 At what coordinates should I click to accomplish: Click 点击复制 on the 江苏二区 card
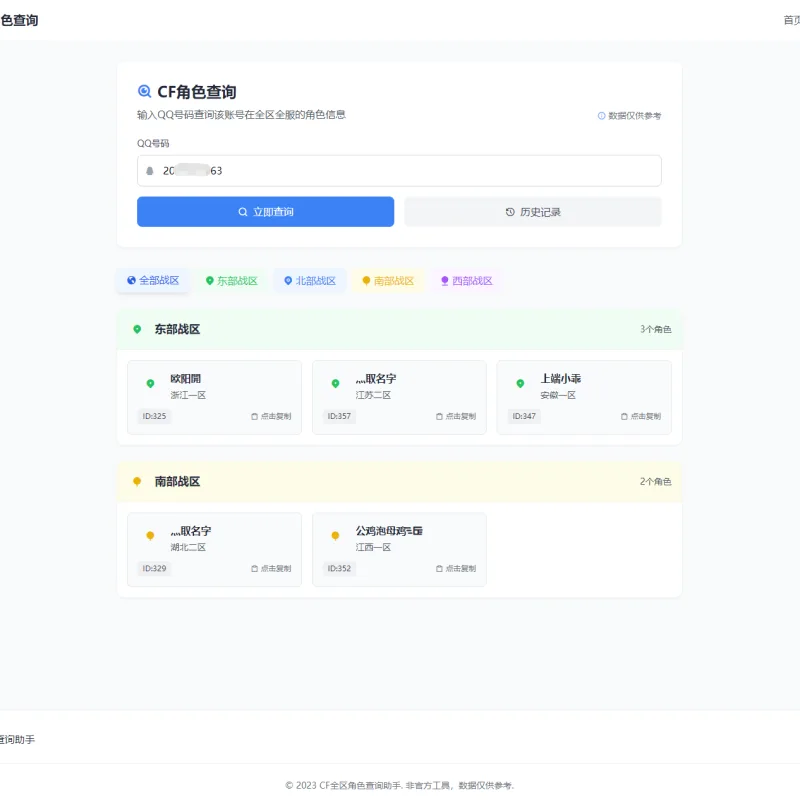(x=456, y=416)
